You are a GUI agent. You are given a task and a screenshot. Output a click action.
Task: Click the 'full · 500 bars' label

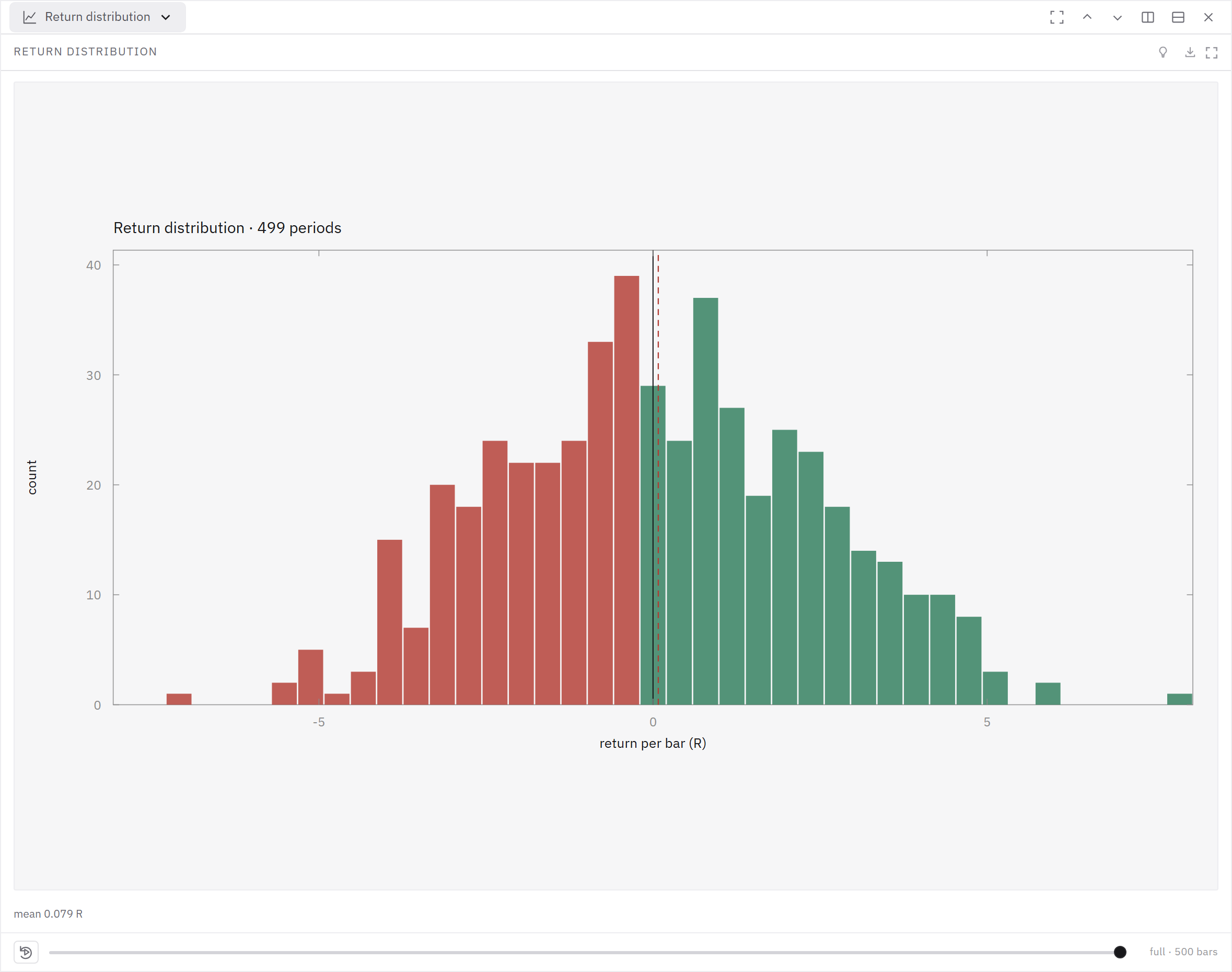(x=1183, y=952)
